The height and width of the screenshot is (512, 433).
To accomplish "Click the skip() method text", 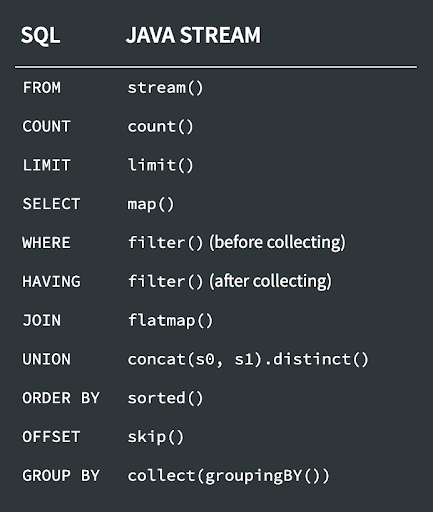I will (156, 437).
